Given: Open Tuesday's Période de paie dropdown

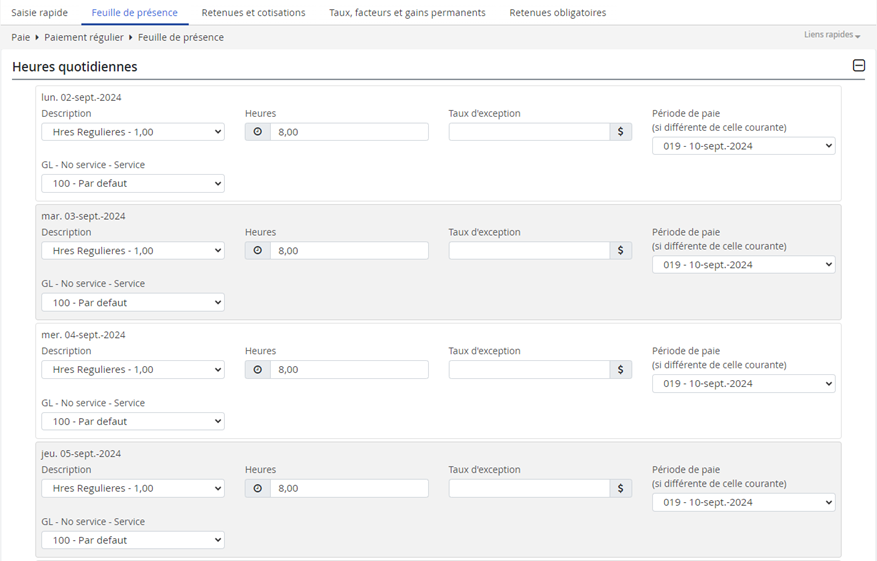Looking at the screenshot, I should [x=743, y=265].
